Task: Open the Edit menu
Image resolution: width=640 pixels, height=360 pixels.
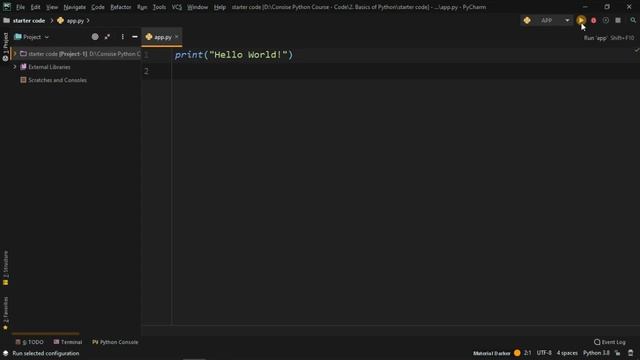Action: (36, 7)
